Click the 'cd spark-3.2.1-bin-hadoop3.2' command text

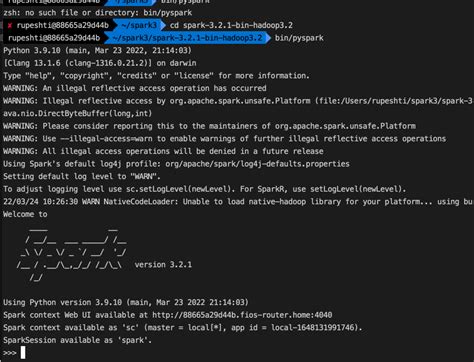231,25
